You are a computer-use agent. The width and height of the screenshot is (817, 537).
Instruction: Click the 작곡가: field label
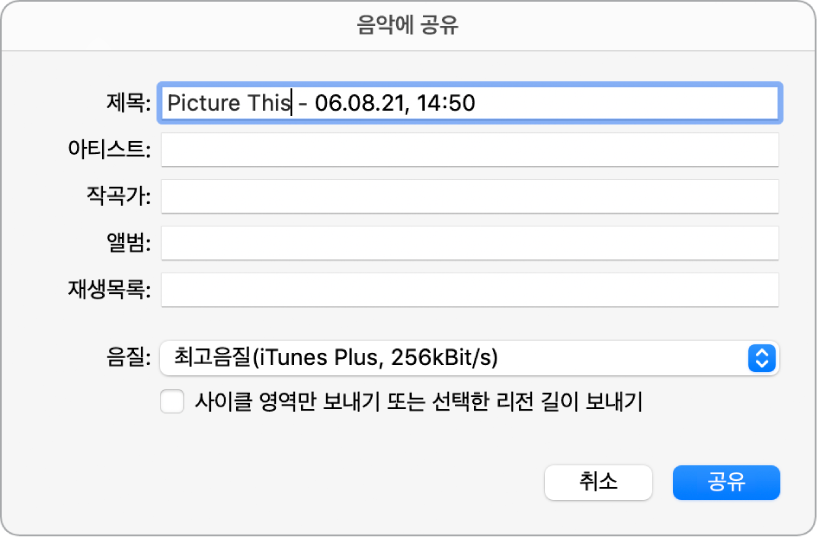(119, 196)
